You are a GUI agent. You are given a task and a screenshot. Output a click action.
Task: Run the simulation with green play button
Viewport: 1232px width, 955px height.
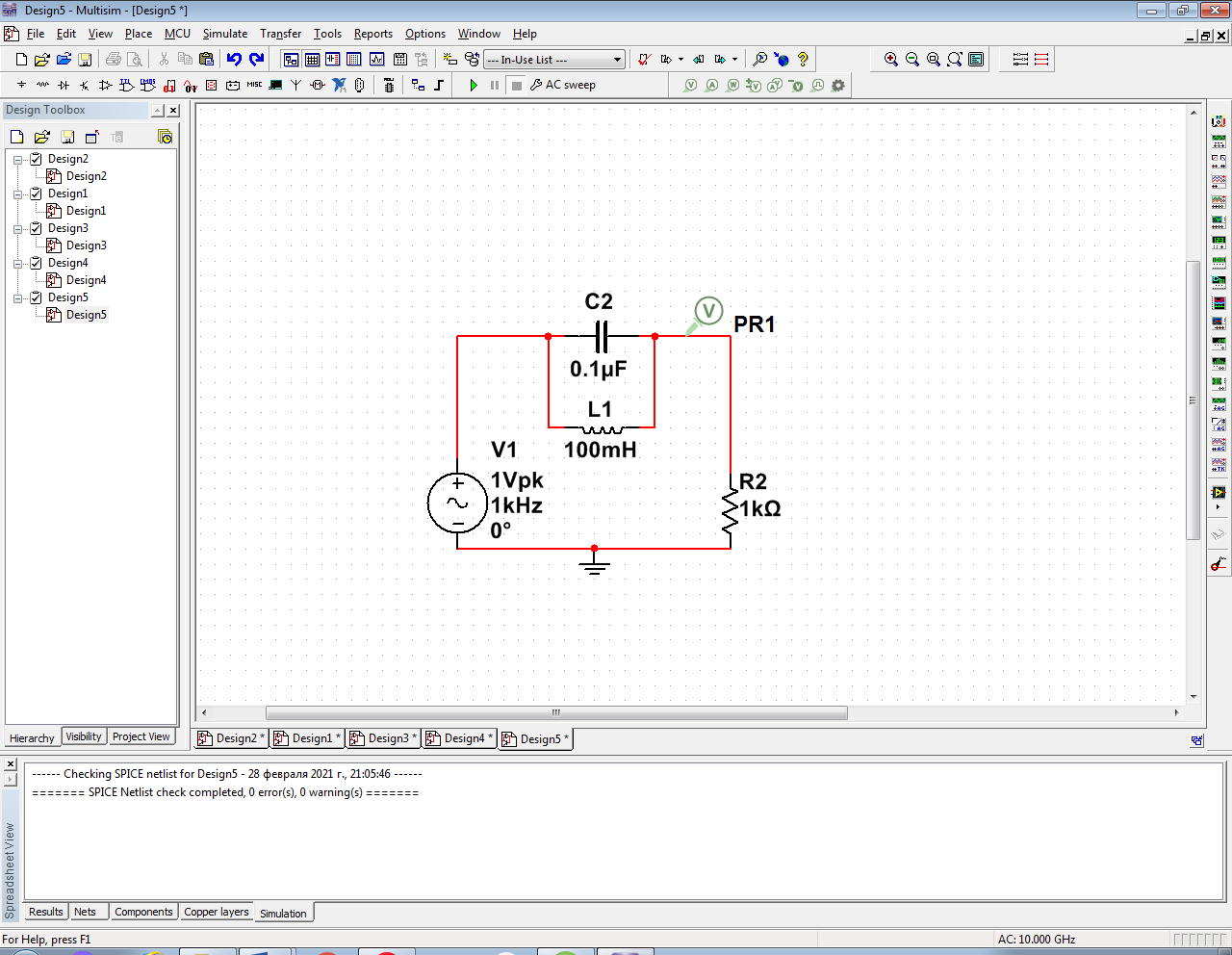click(x=474, y=85)
